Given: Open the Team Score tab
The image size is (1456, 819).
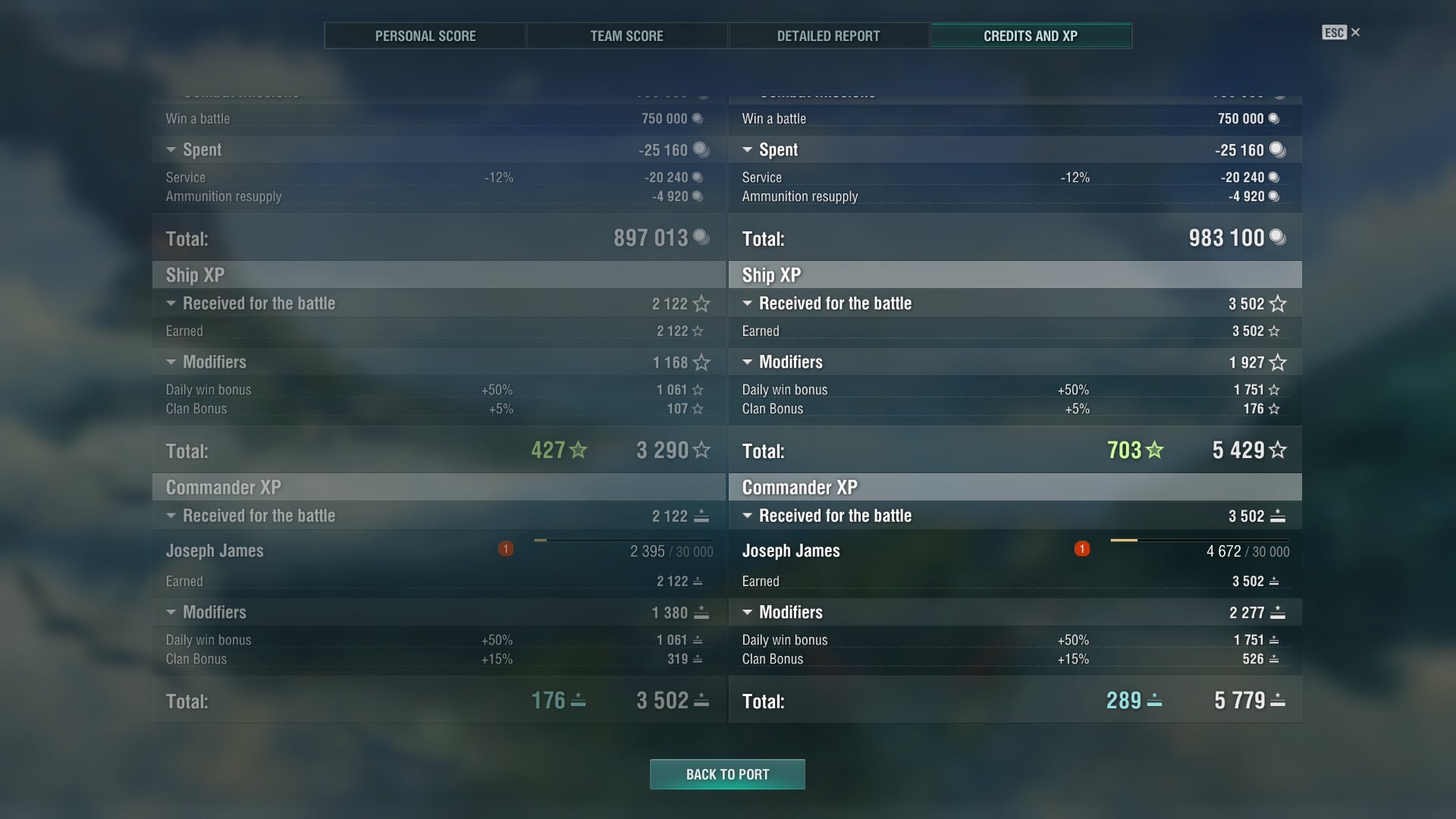Looking at the screenshot, I should point(626,36).
